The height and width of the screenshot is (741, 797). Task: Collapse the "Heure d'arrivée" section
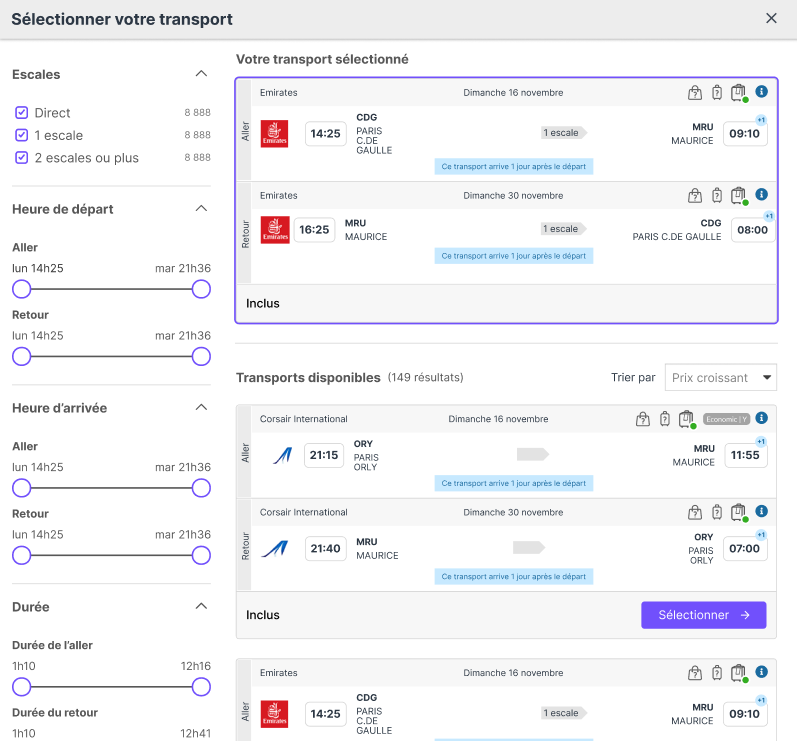[201, 408]
